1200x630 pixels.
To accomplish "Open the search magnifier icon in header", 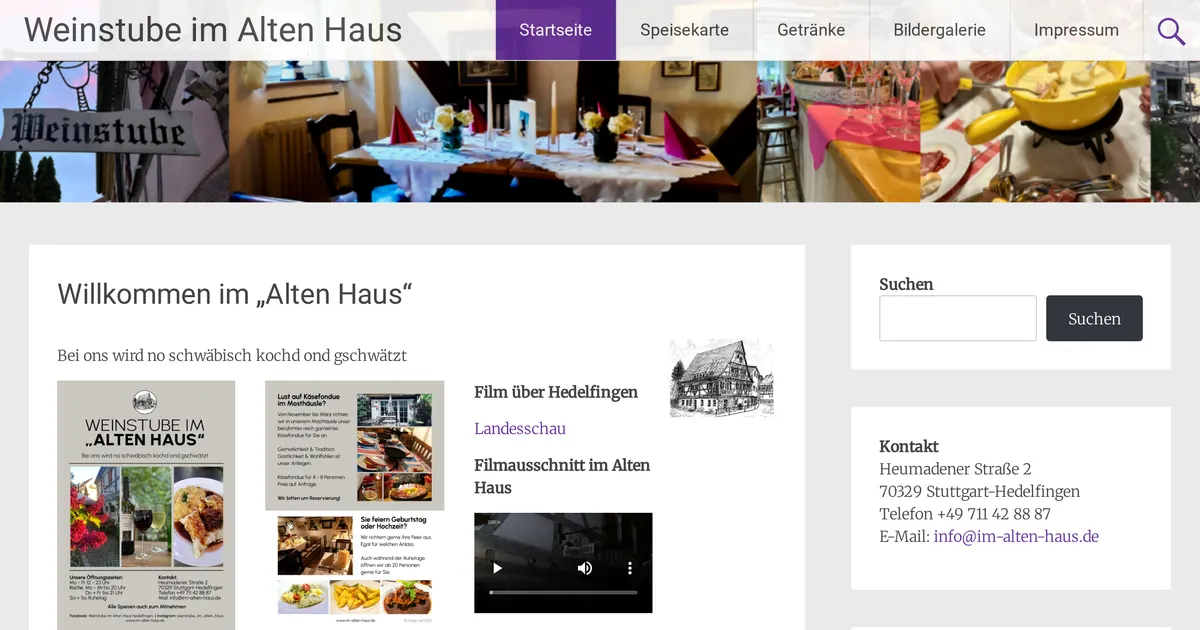I will coord(1171,31).
